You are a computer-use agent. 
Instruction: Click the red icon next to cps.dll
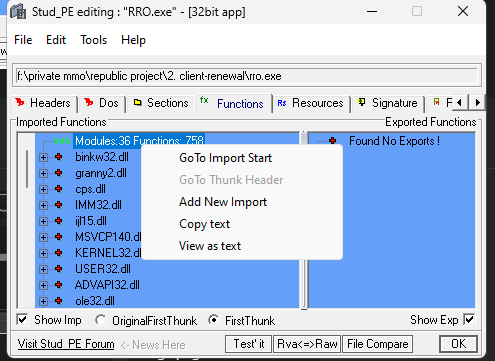point(59,188)
